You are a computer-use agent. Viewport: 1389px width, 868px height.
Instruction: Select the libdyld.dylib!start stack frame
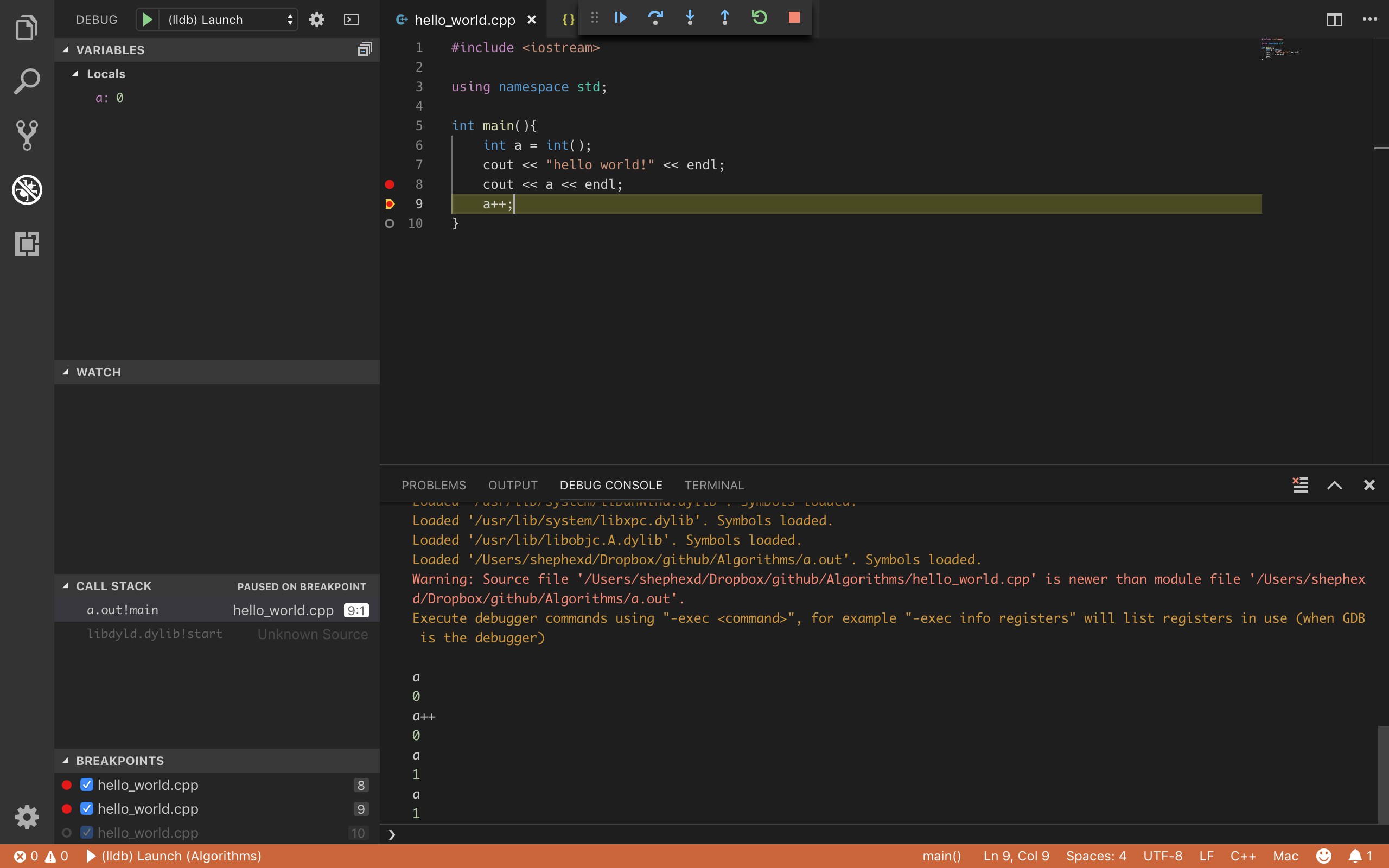(x=217, y=634)
